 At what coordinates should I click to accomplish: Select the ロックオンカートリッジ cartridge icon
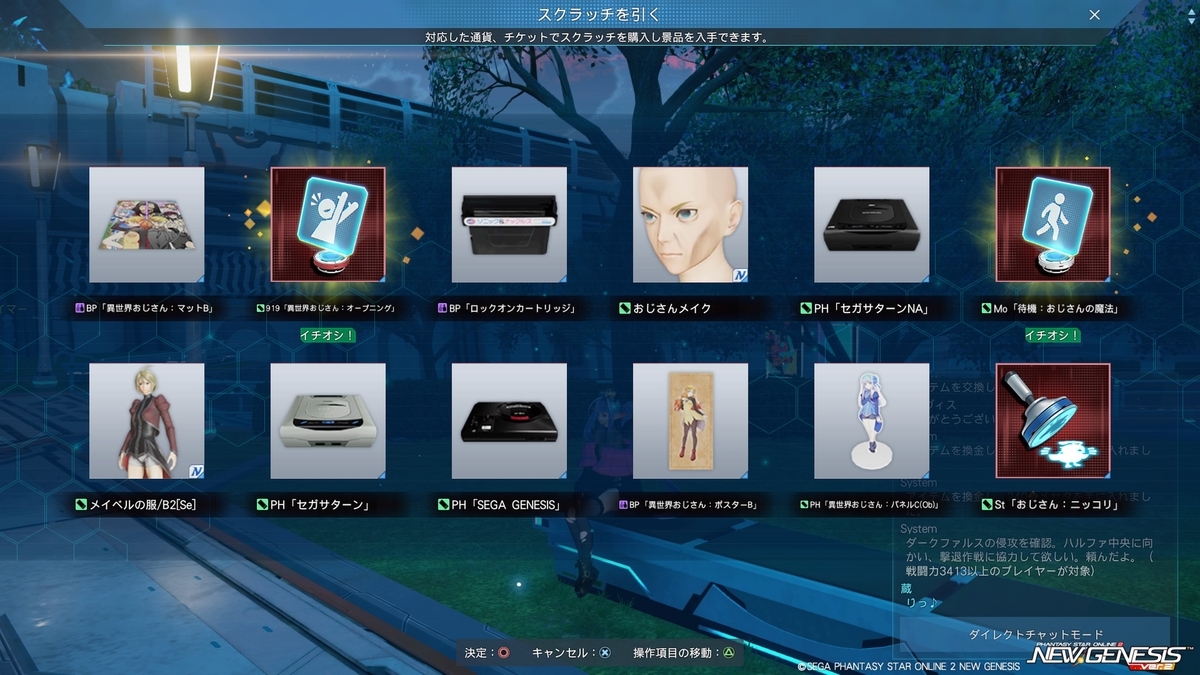[509, 225]
